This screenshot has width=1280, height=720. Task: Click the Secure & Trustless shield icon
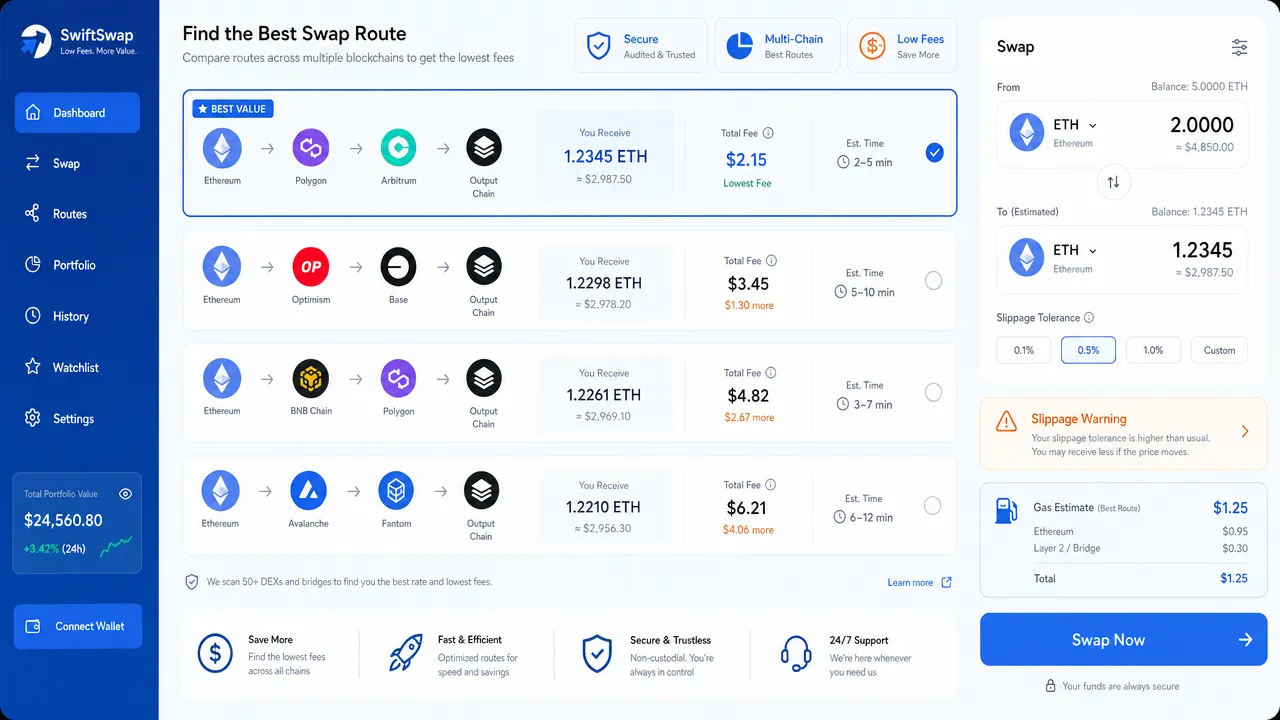click(597, 653)
